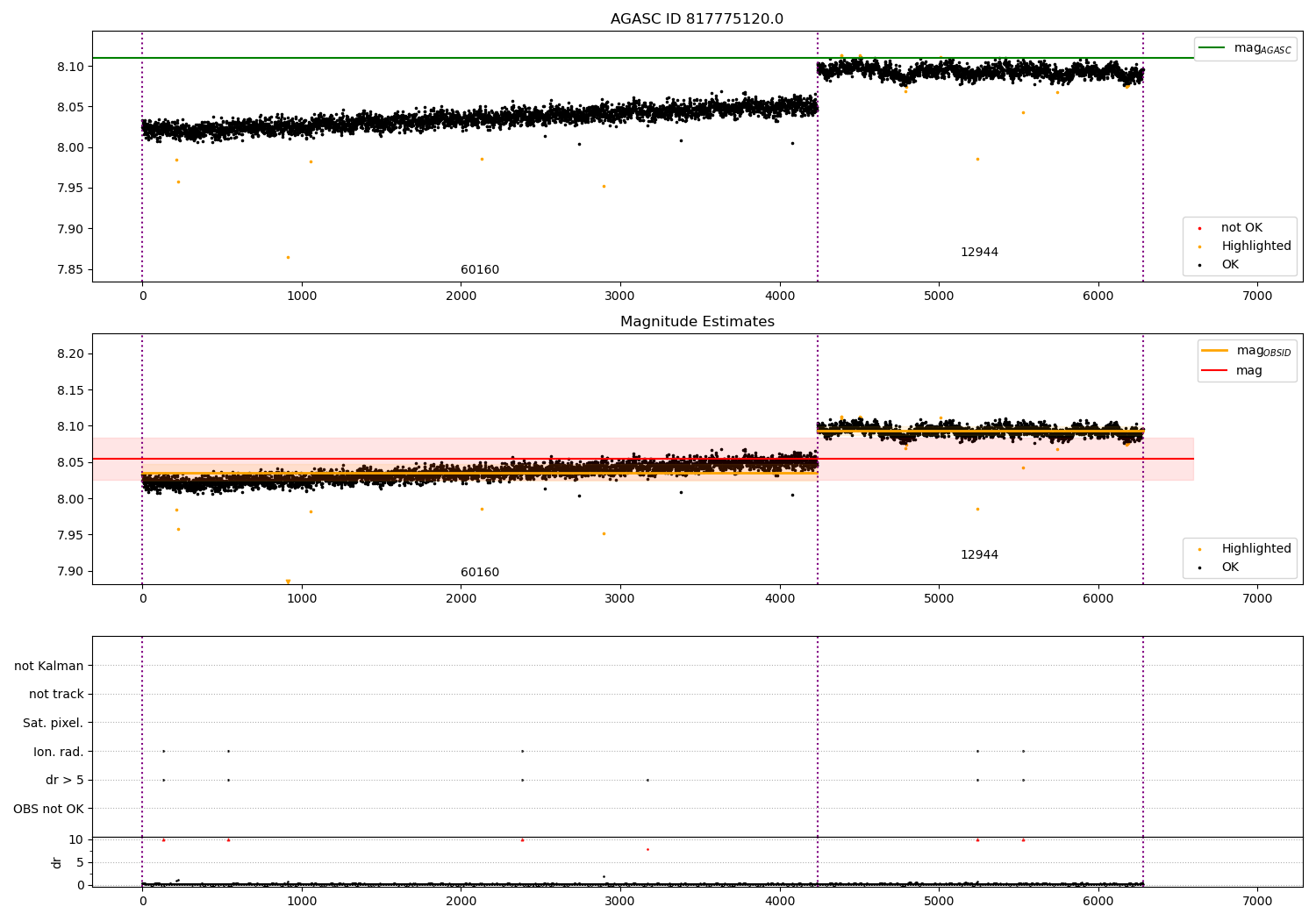
Task: Select 'Highlighted' in the middle plot legend
Action: click(x=1256, y=549)
